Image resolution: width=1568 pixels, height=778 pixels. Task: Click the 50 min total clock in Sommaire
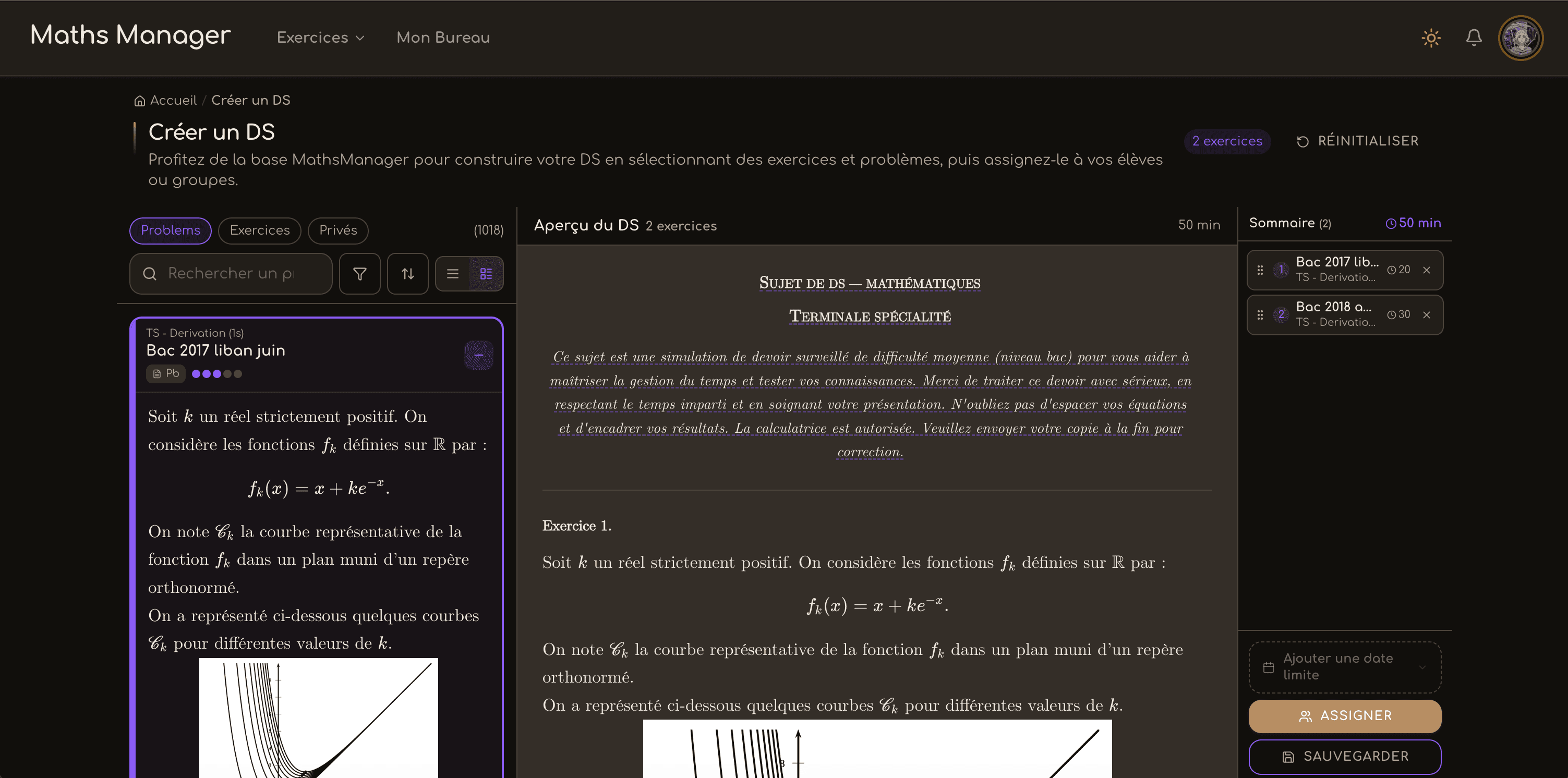point(1413,223)
